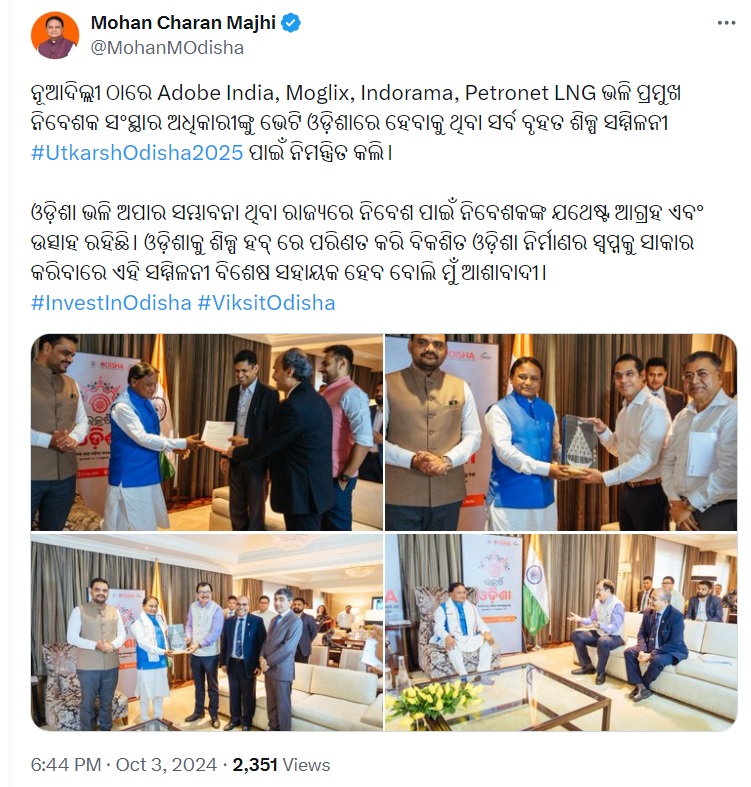Click the display name Mohan Charan Majhi
Image resolution: width=751 pixels, height=787 pixels.
pos(183,23)
